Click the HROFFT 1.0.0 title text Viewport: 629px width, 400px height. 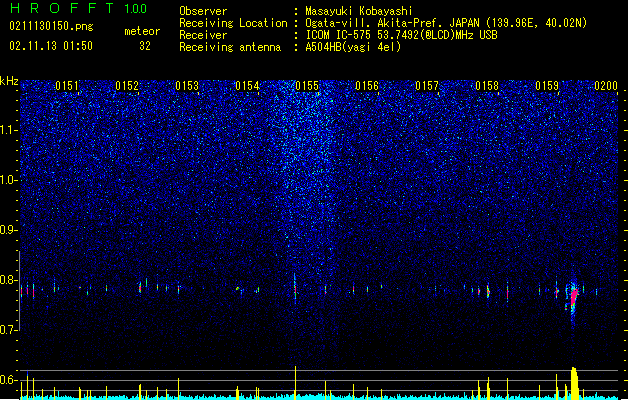point(78,8)
